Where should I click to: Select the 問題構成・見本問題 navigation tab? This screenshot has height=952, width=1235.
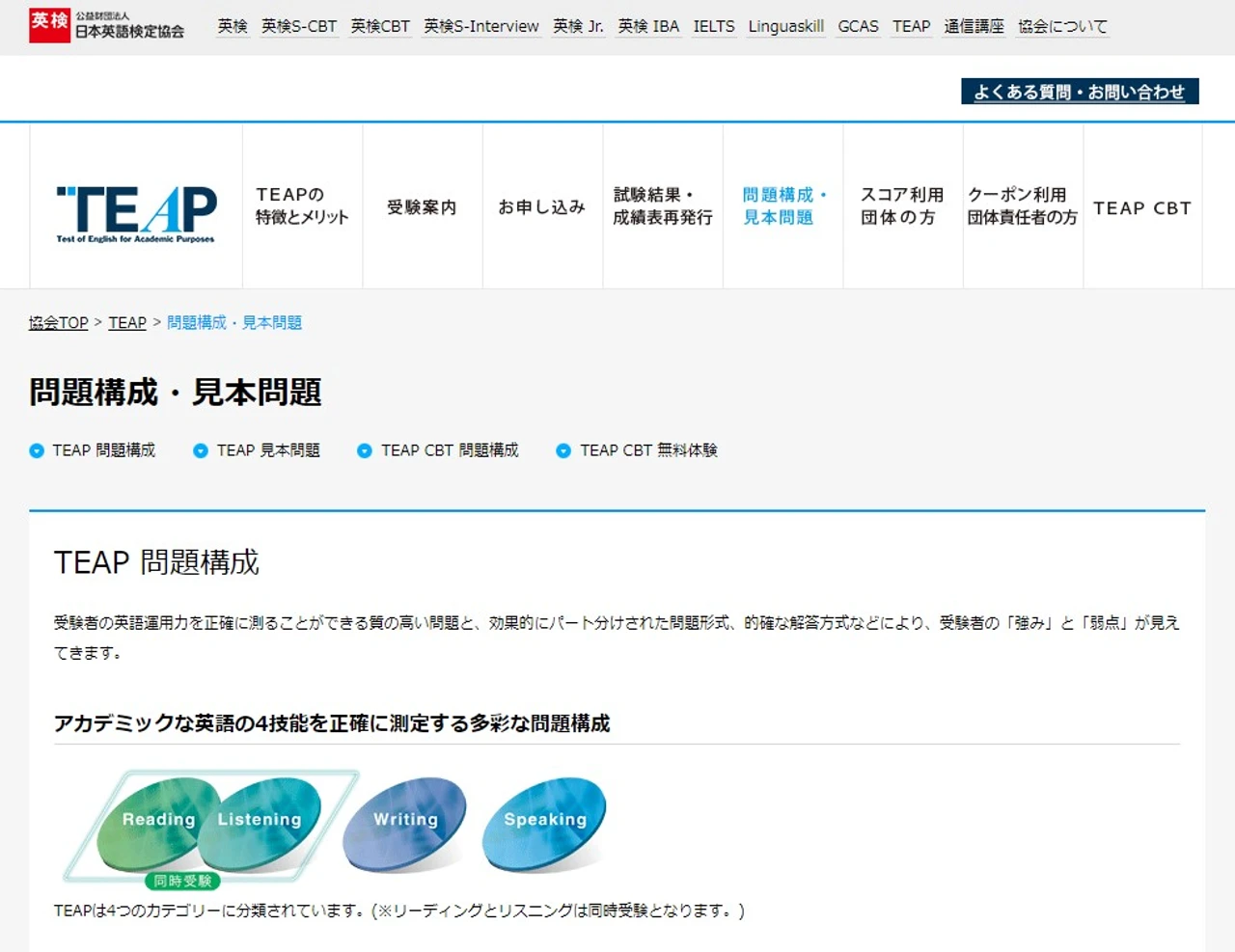782,206
